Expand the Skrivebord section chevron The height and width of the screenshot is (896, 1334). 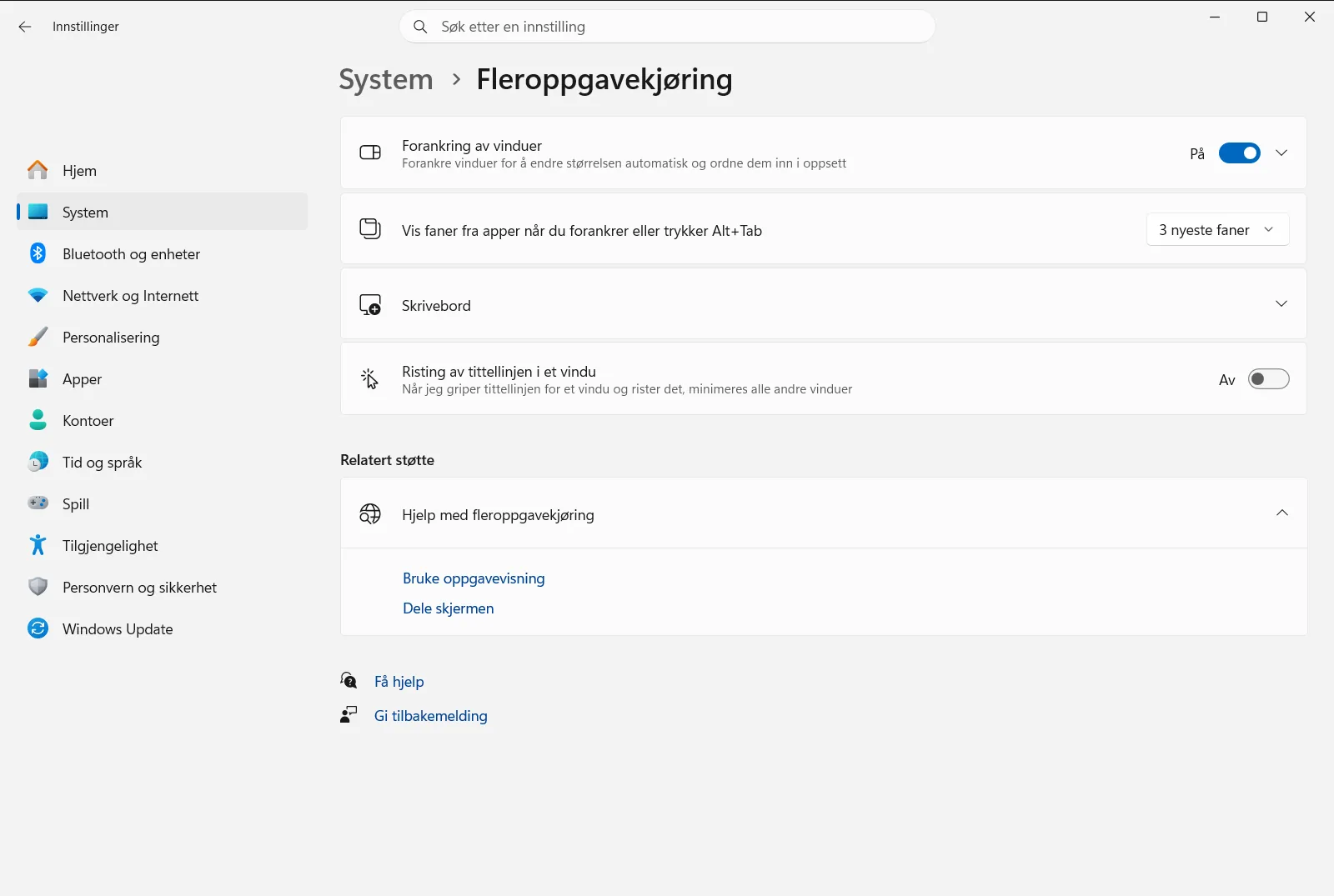[x=1281, y=304]
